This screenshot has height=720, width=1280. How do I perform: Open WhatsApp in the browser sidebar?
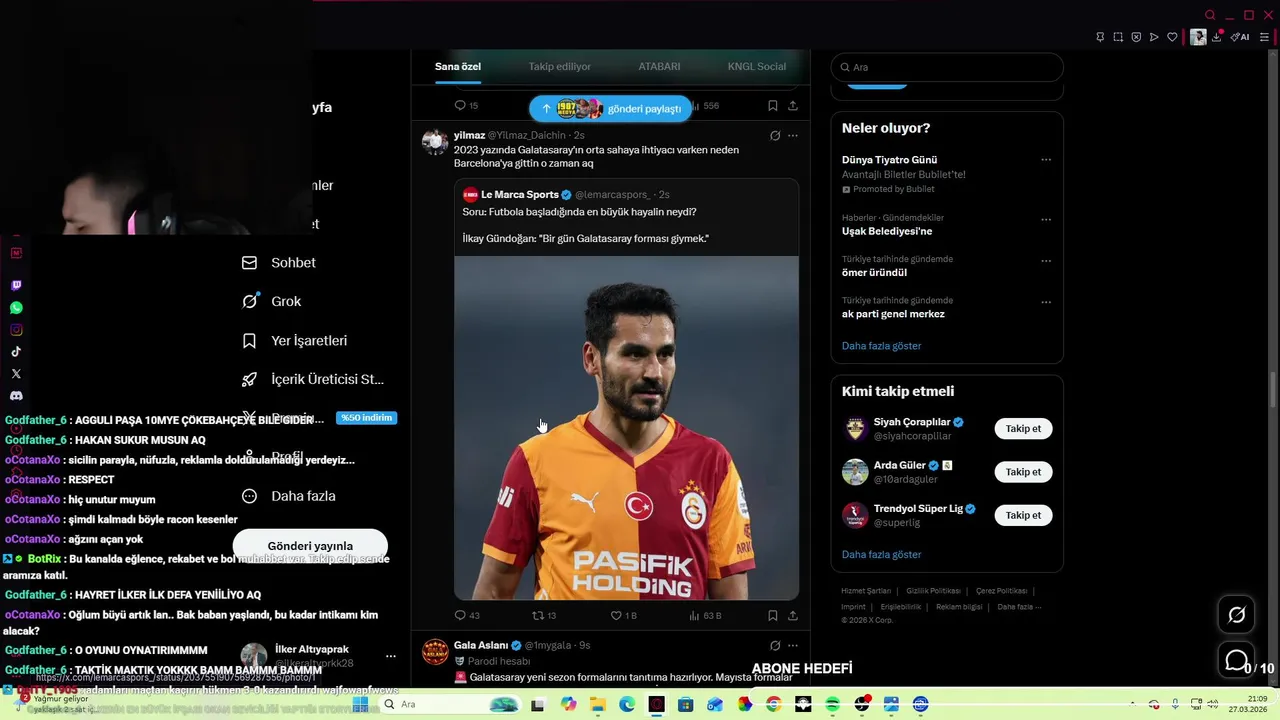point(16,308)
